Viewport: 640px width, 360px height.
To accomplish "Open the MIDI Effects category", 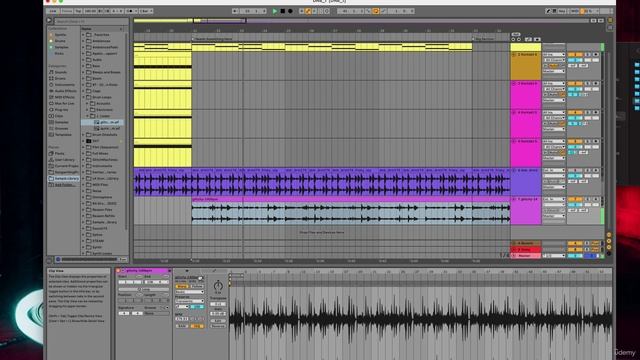I will click(x=64, y=97).
